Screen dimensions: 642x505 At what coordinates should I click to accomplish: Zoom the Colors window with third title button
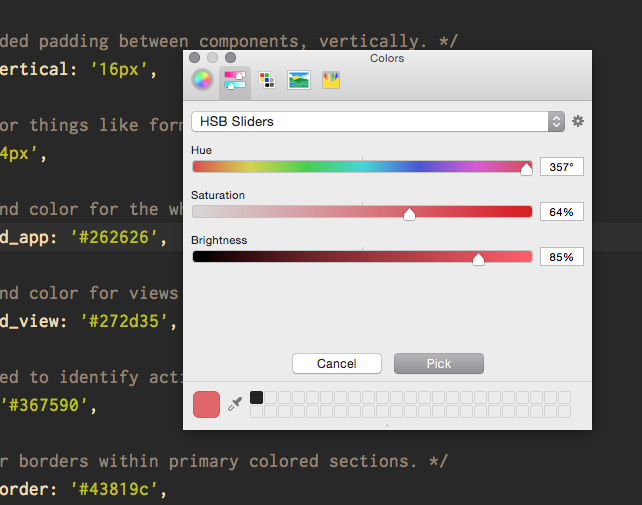[x=231, y=58]
